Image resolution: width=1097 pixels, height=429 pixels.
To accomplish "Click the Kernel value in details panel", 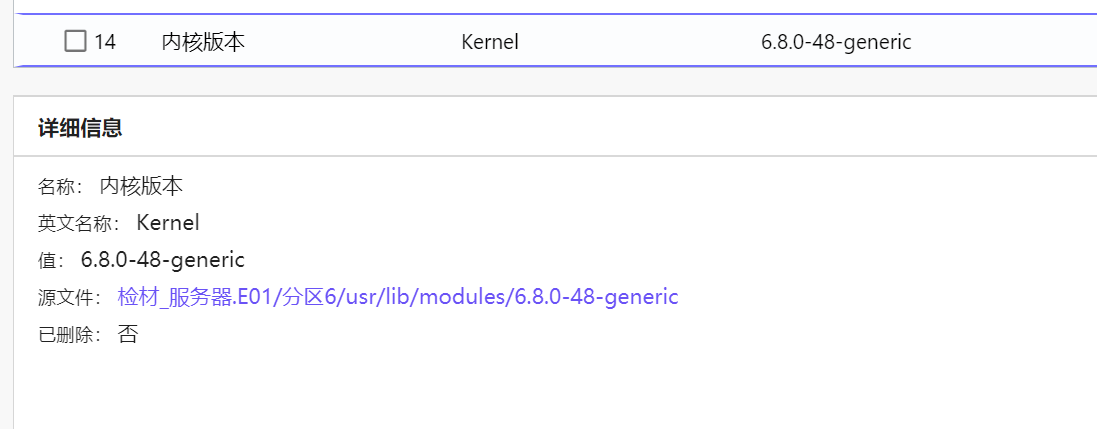I will tap(168, 223).
